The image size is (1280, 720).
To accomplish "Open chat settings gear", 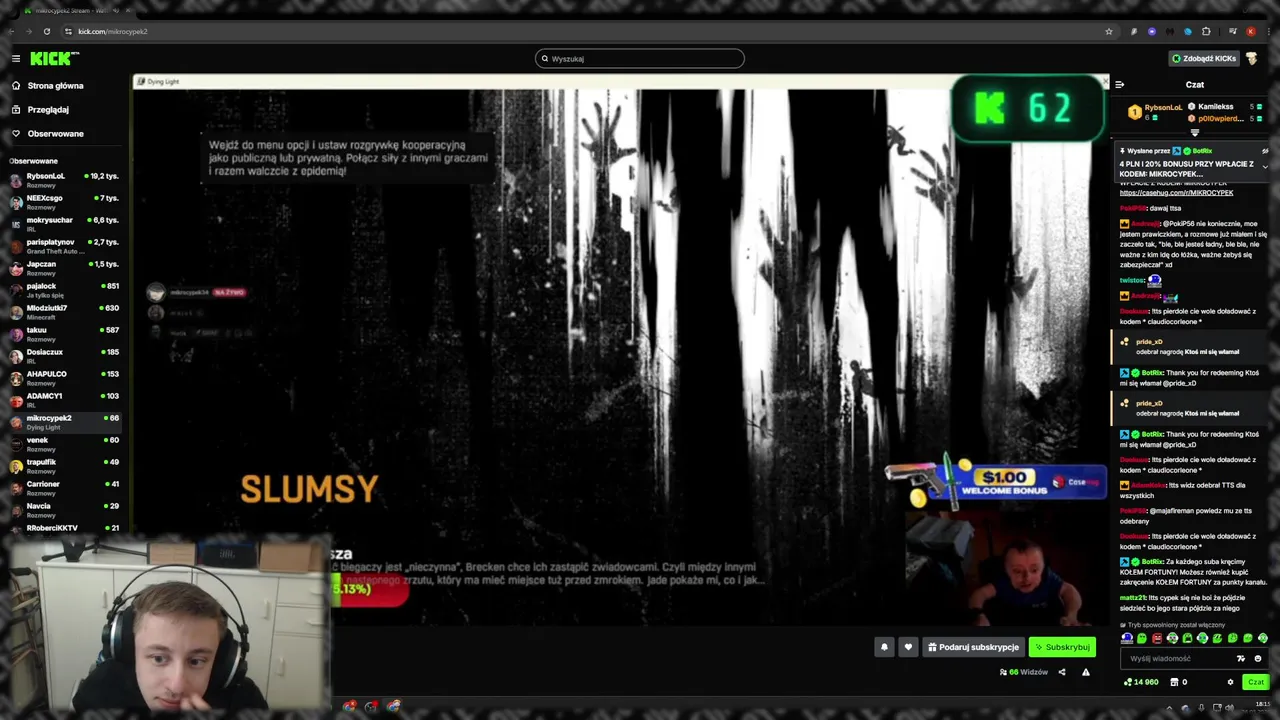I will (x=1230, y=682).
